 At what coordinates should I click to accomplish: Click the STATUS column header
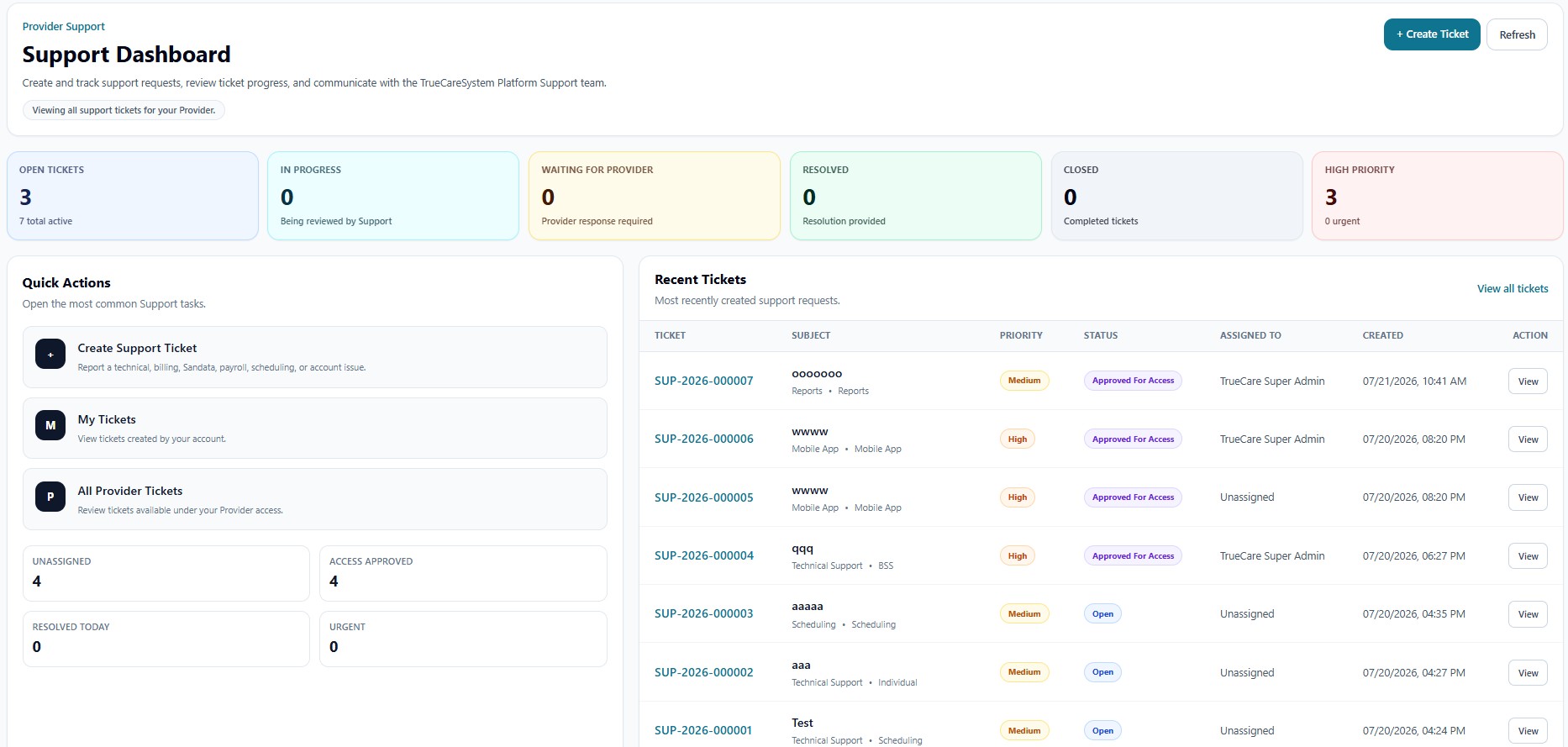point(1101,335)
